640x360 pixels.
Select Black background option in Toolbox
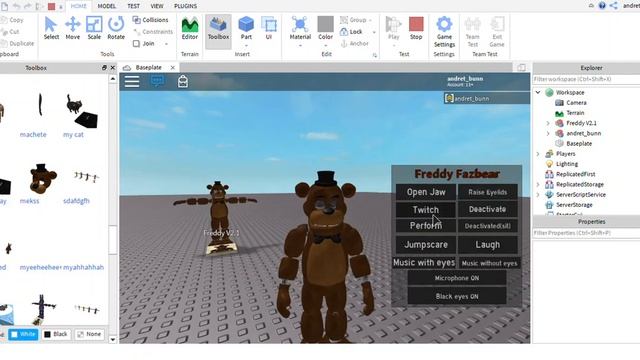pyautogui.click(x=56, y=334)
